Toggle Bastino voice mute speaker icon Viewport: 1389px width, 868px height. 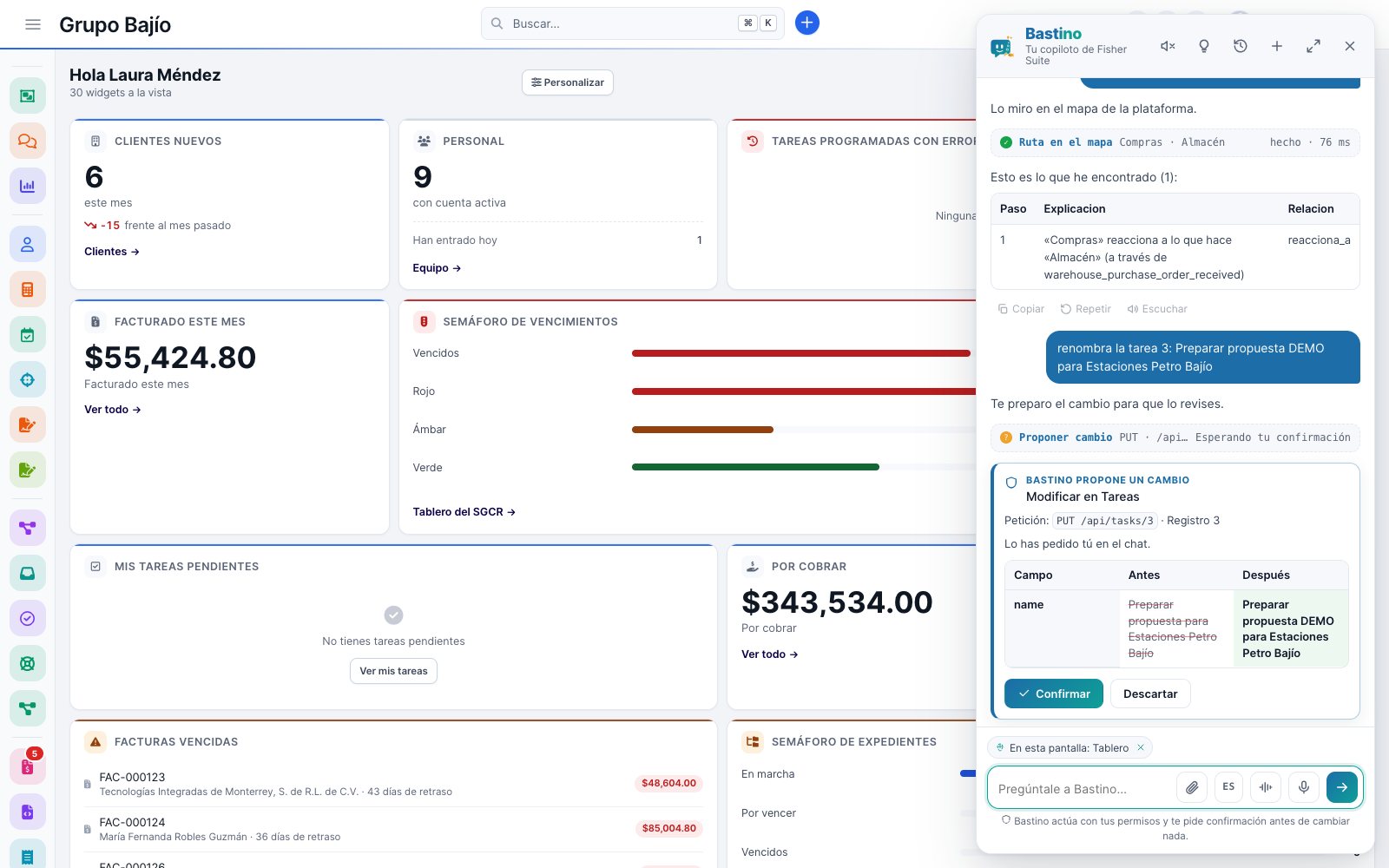1168,46
